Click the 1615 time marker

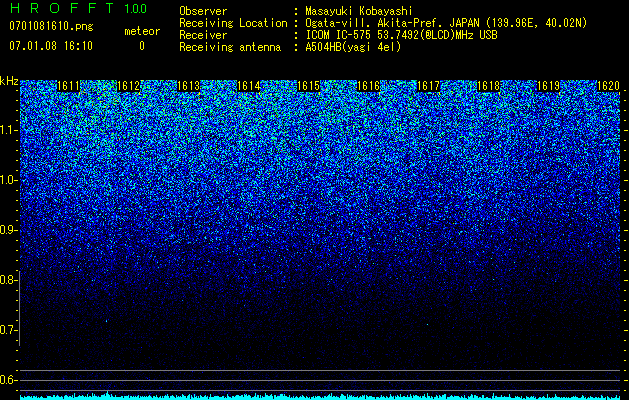pos(308,86)
